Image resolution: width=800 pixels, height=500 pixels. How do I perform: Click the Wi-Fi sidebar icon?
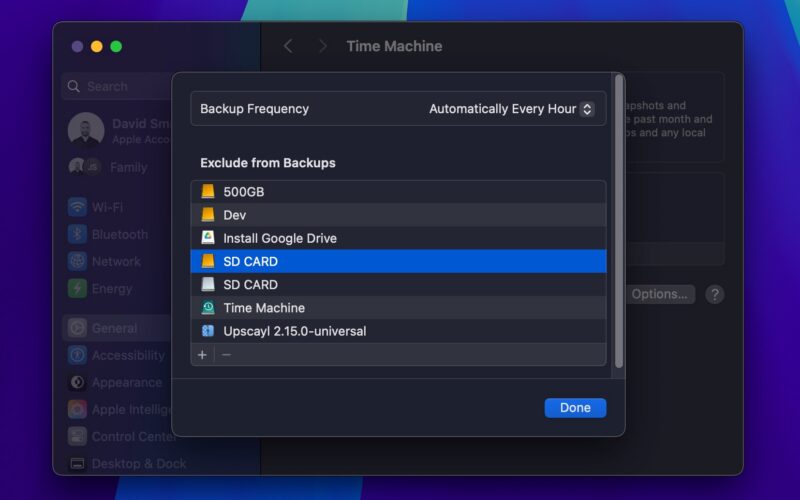tap(78, 207)
